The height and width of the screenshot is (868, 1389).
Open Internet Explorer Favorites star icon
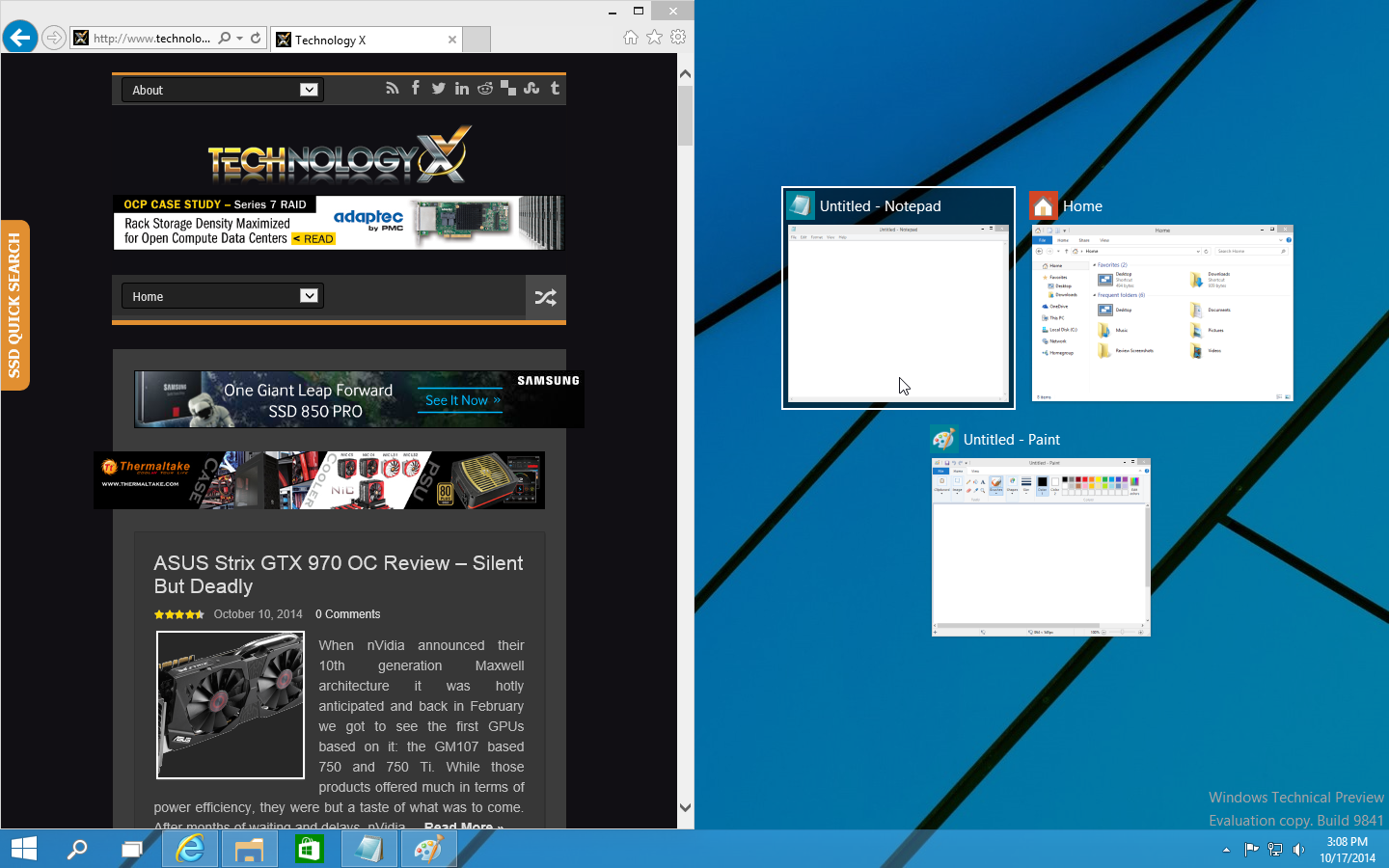[654, 38]
